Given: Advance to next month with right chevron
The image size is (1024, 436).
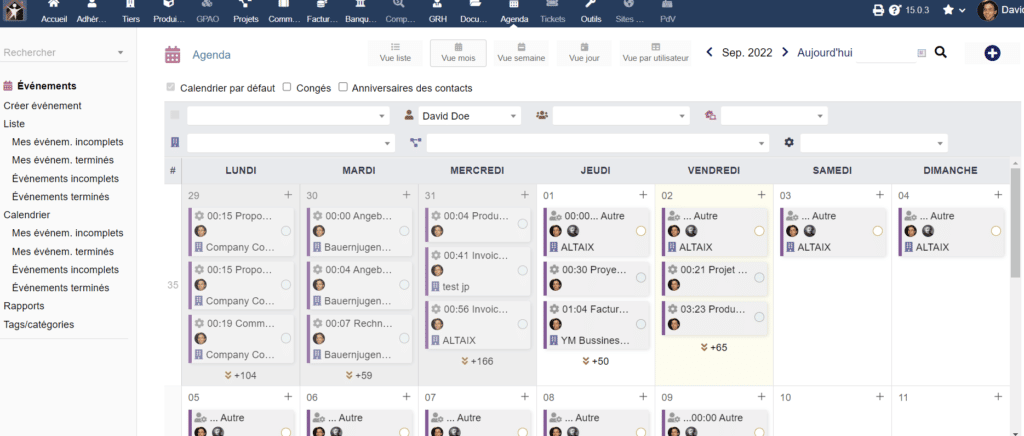Looking at the screenshot, I should click(x=785, y=52).
